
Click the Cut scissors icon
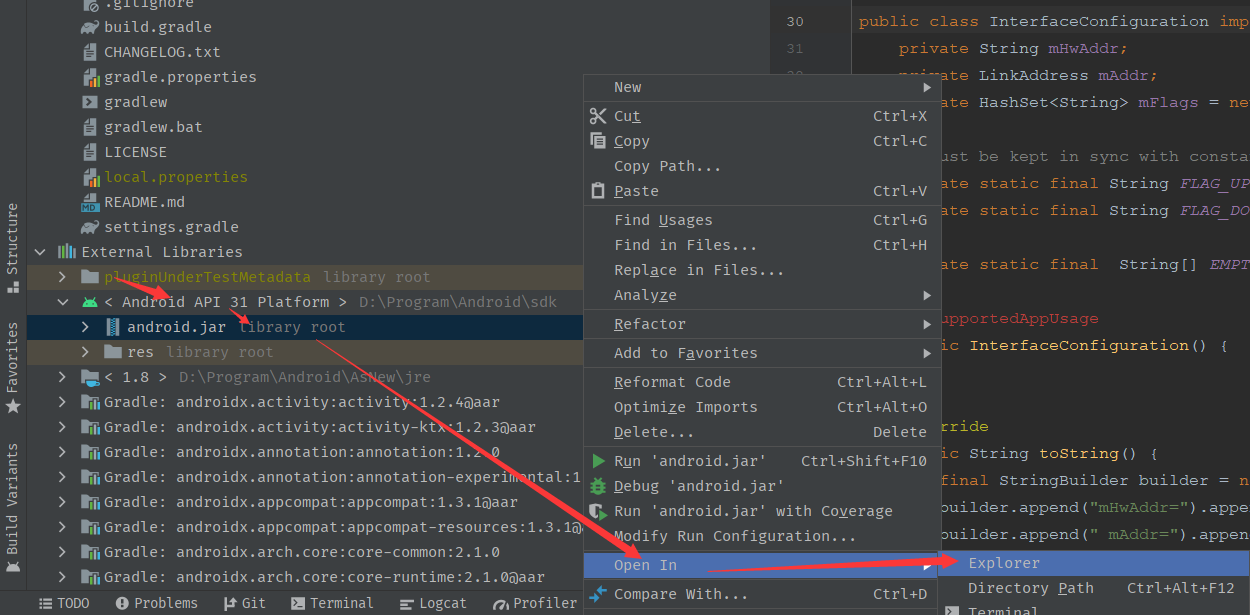pyautogui.click(x=598, y=116)
